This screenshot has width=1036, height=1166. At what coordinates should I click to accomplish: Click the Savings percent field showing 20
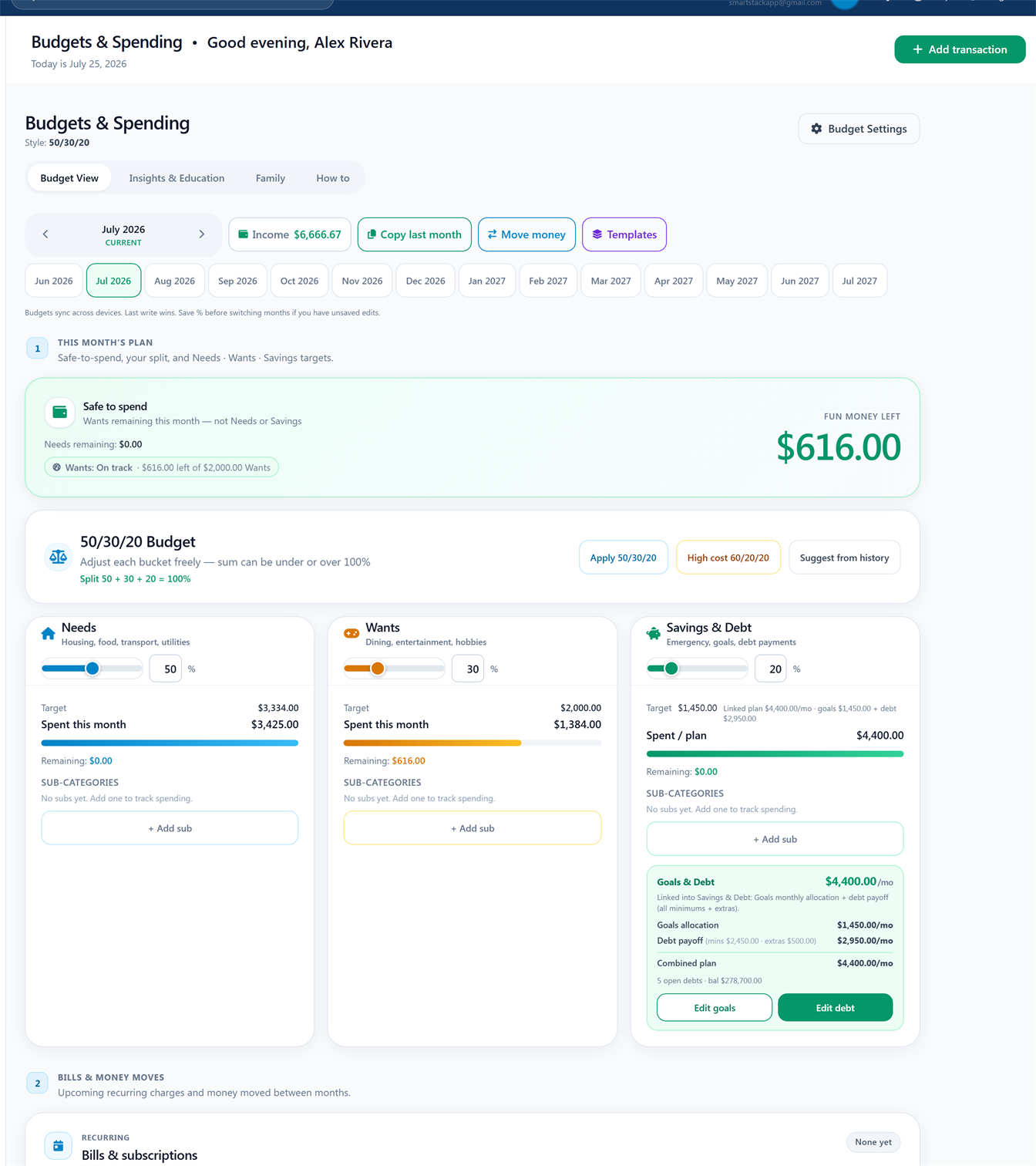[771, 669]
